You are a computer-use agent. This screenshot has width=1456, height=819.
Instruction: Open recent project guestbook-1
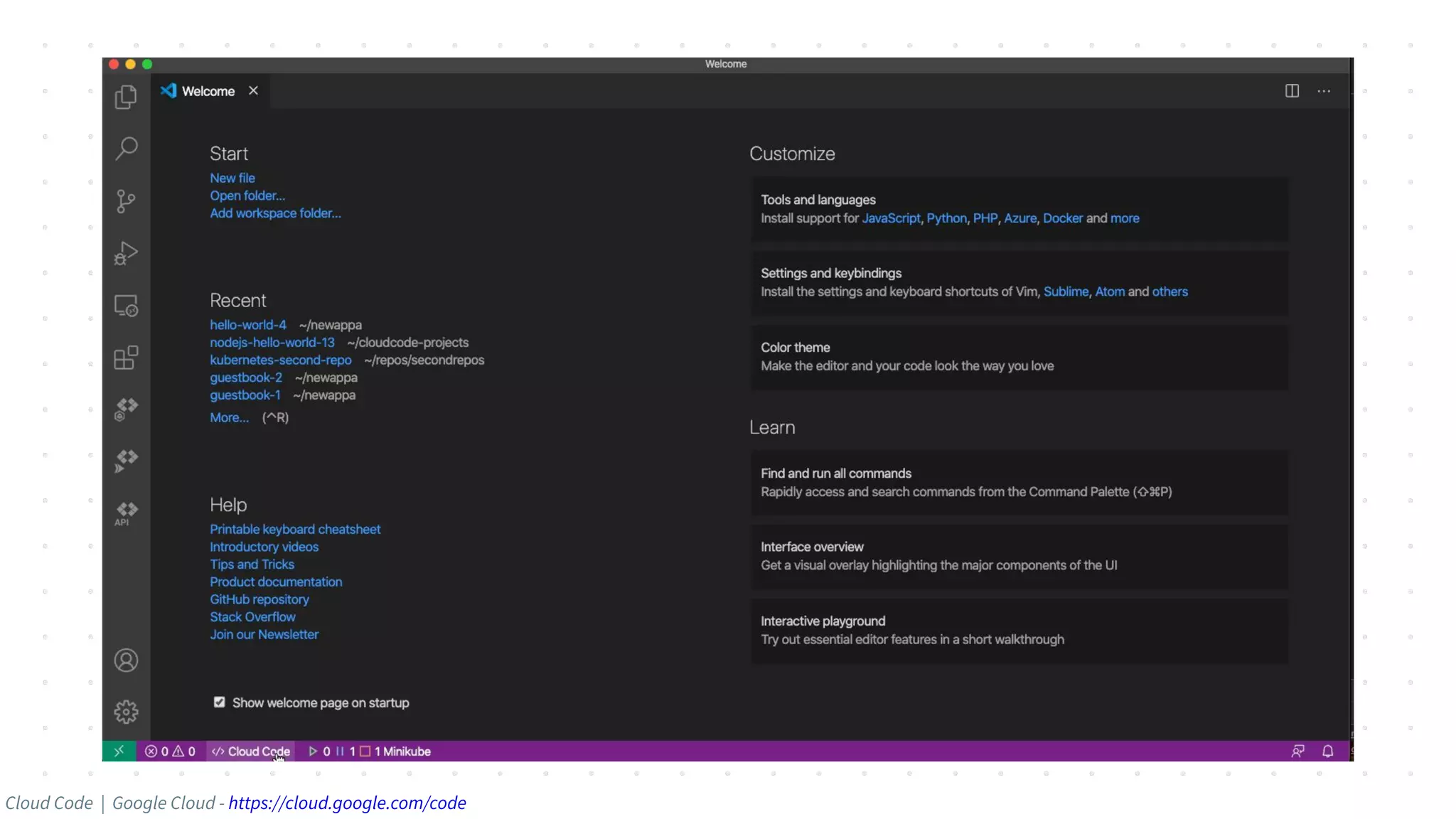(x=245, y=395)
